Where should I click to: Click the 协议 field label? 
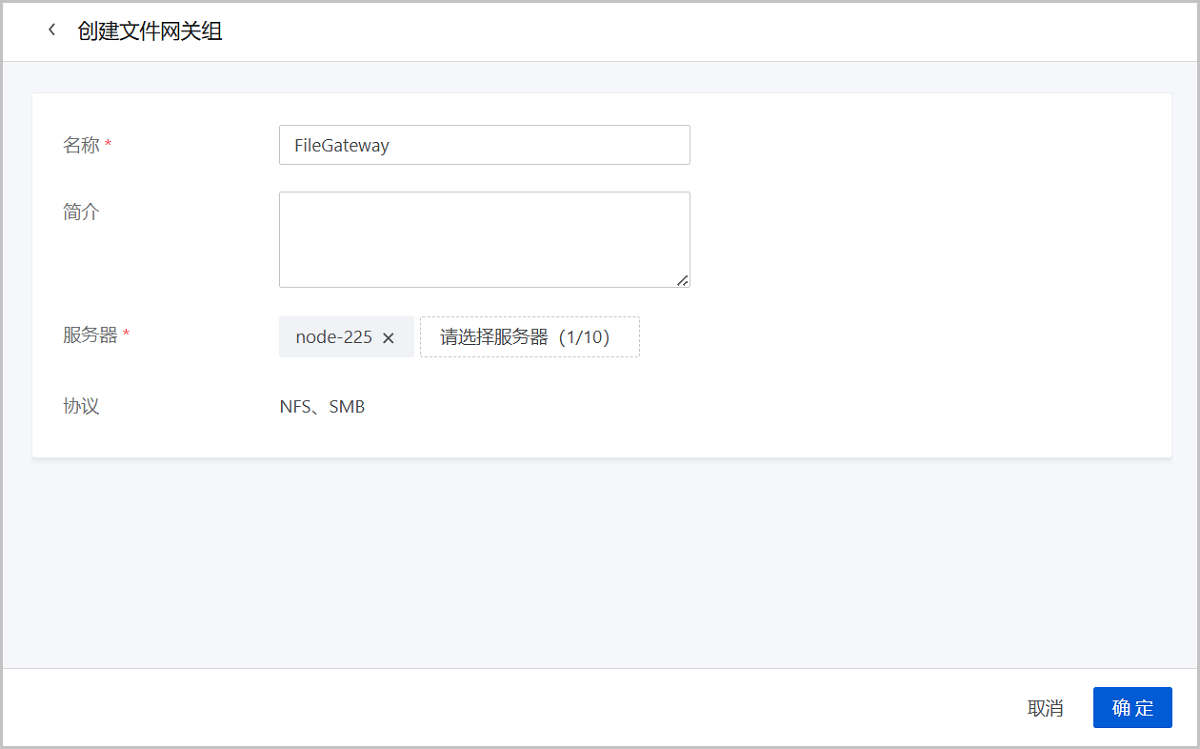pyautogui.click(x=81, y=406)
